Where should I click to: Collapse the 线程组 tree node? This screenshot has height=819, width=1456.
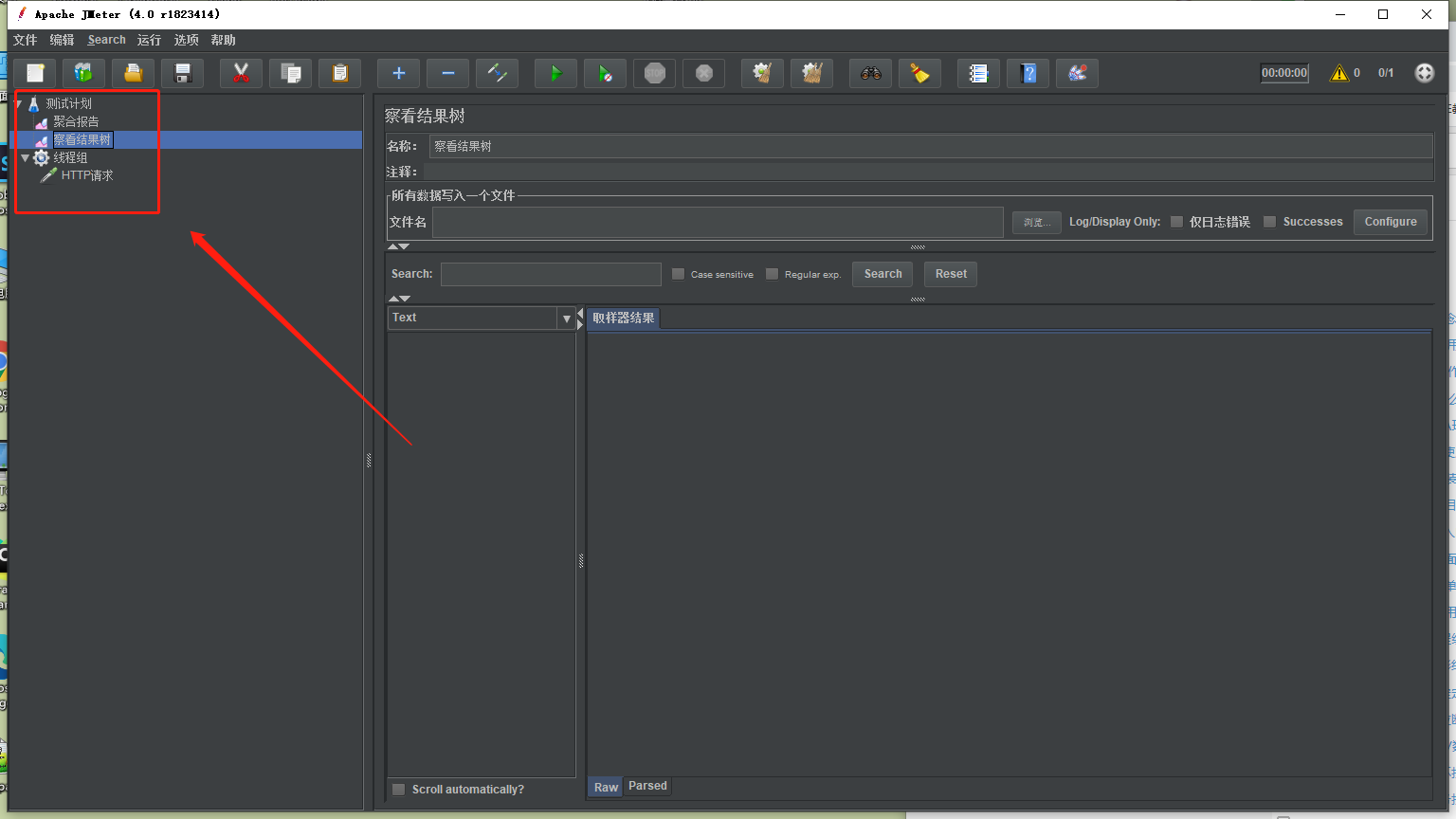tap(26, 157)
